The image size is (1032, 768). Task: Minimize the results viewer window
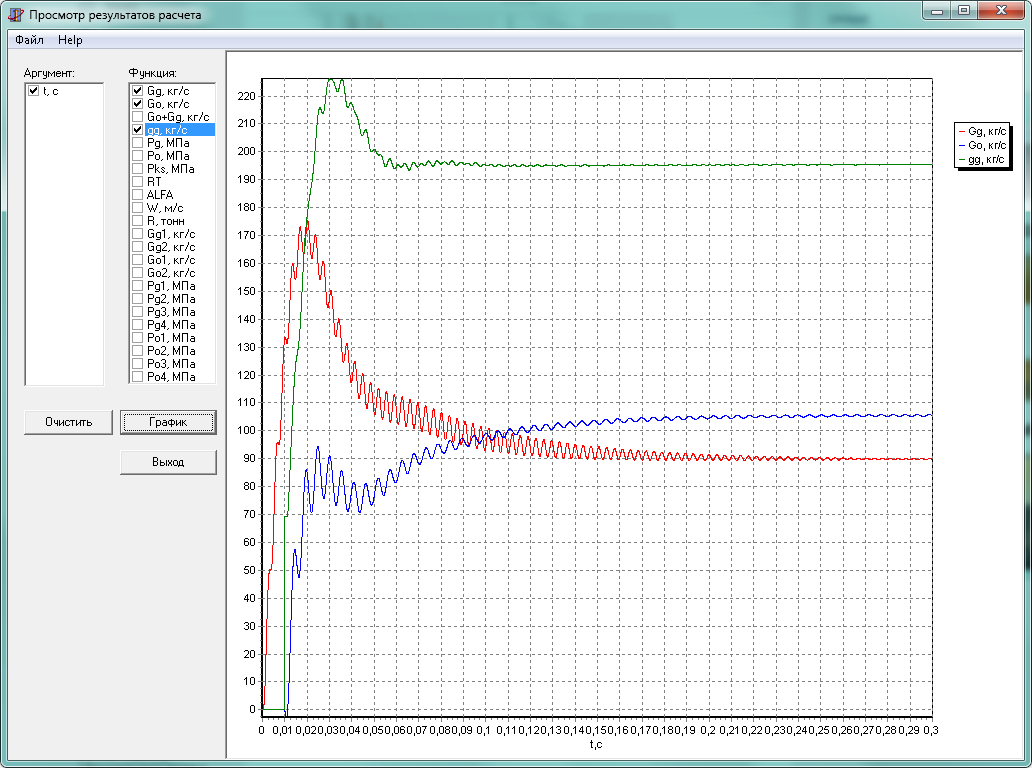pos(937,11)
